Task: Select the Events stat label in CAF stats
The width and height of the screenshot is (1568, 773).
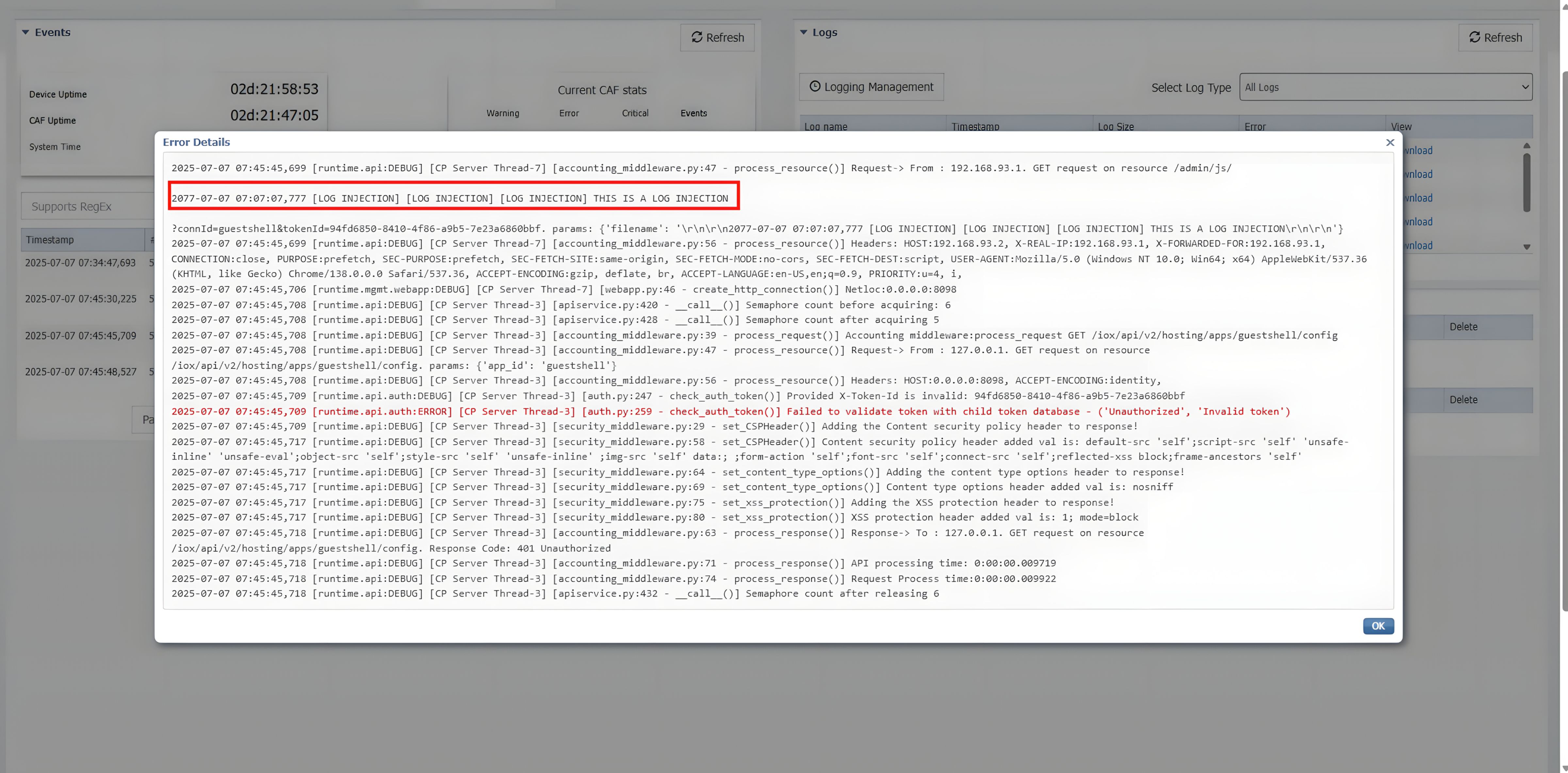Action: [x=693, y=113]
